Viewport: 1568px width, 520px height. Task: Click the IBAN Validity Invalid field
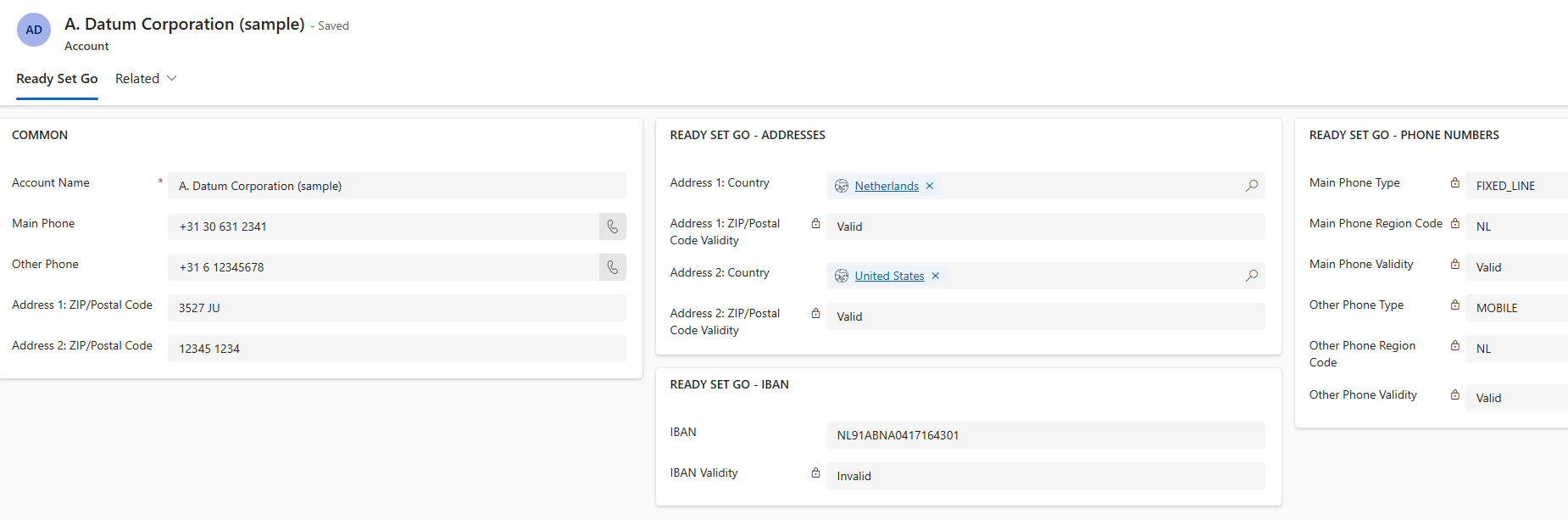1045,476
